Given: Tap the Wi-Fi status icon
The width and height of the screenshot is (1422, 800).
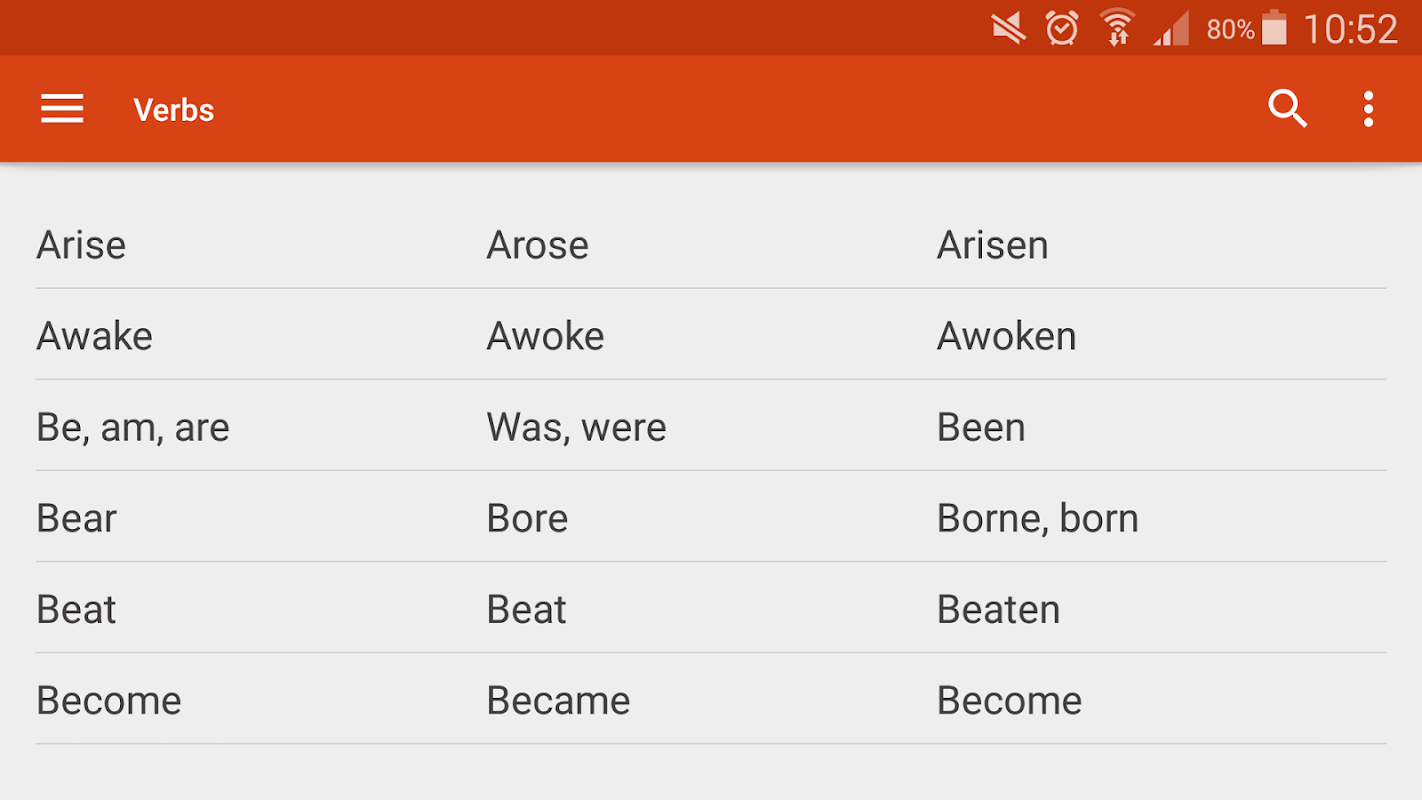Looking at the screenshot, I should click(1117, 28).
